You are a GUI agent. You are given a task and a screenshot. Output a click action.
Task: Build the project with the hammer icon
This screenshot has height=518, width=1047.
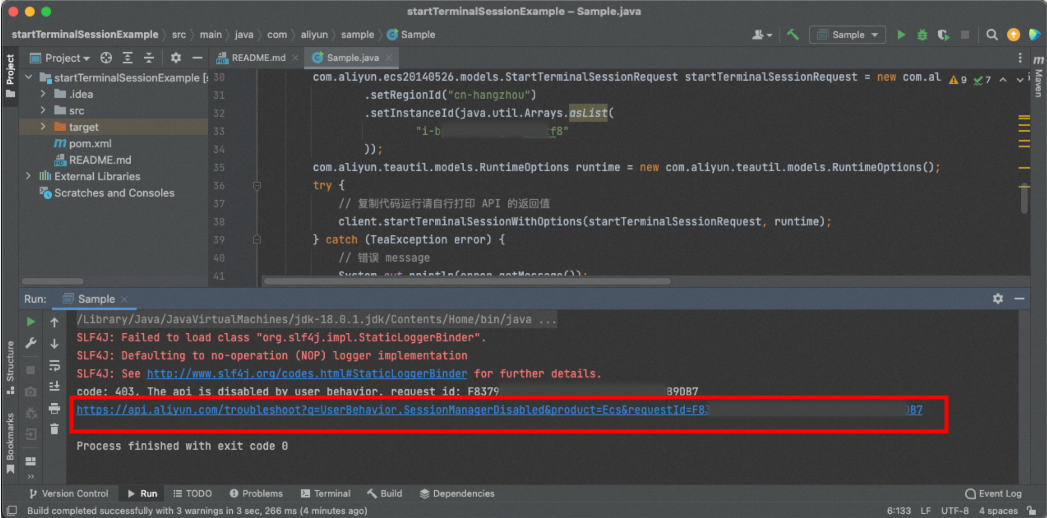click(x=793, y=35)
